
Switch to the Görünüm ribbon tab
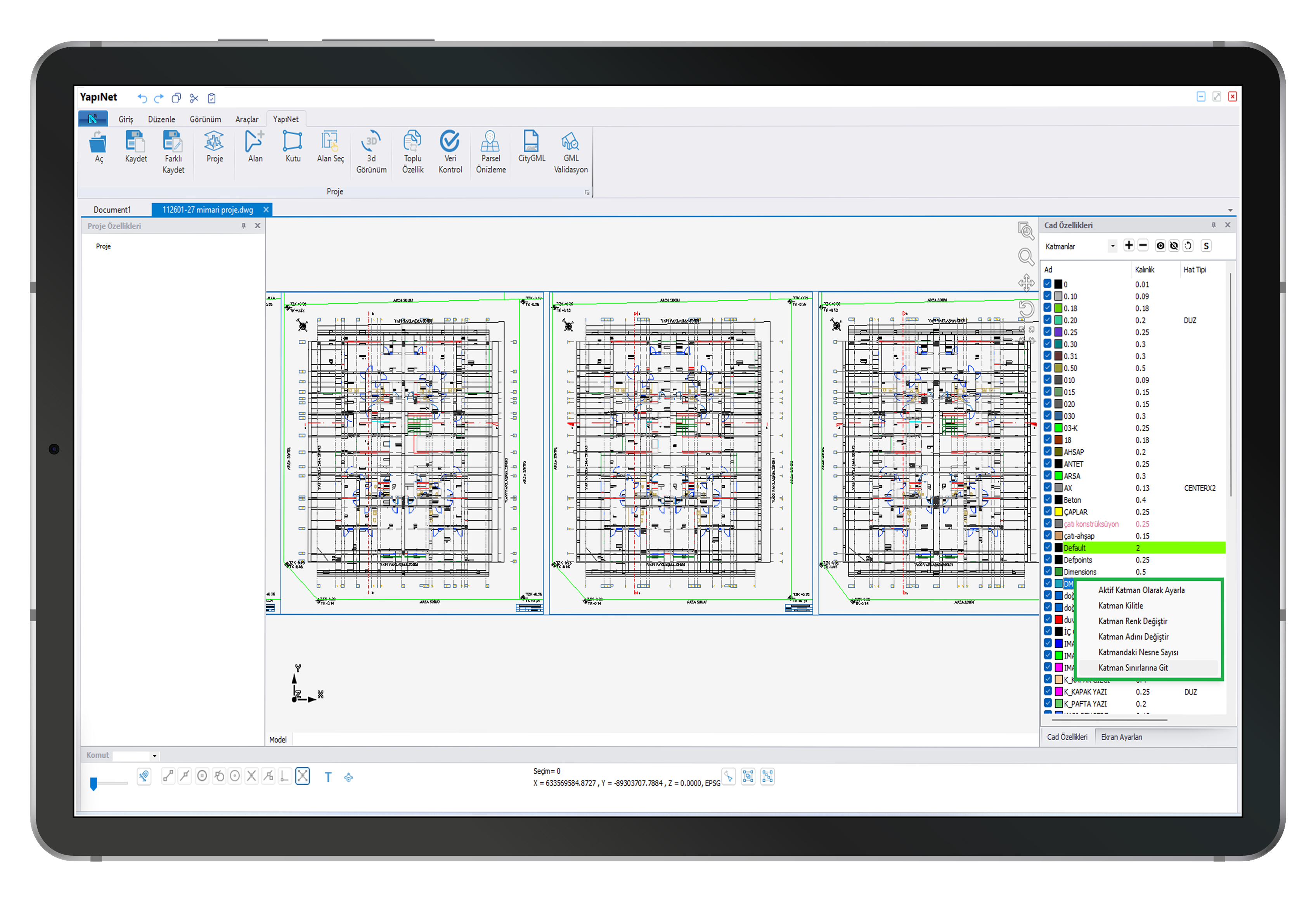pos(205,119)
